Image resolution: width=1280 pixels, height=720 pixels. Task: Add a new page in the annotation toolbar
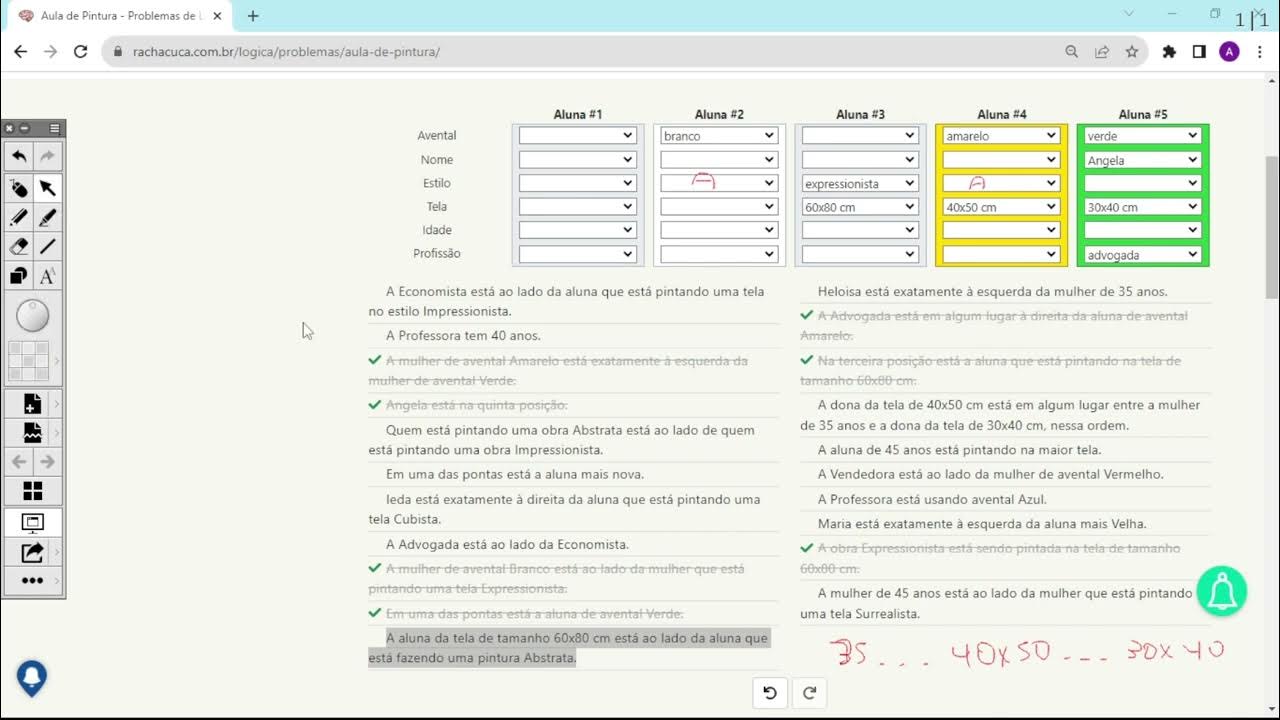pos(32,404)
